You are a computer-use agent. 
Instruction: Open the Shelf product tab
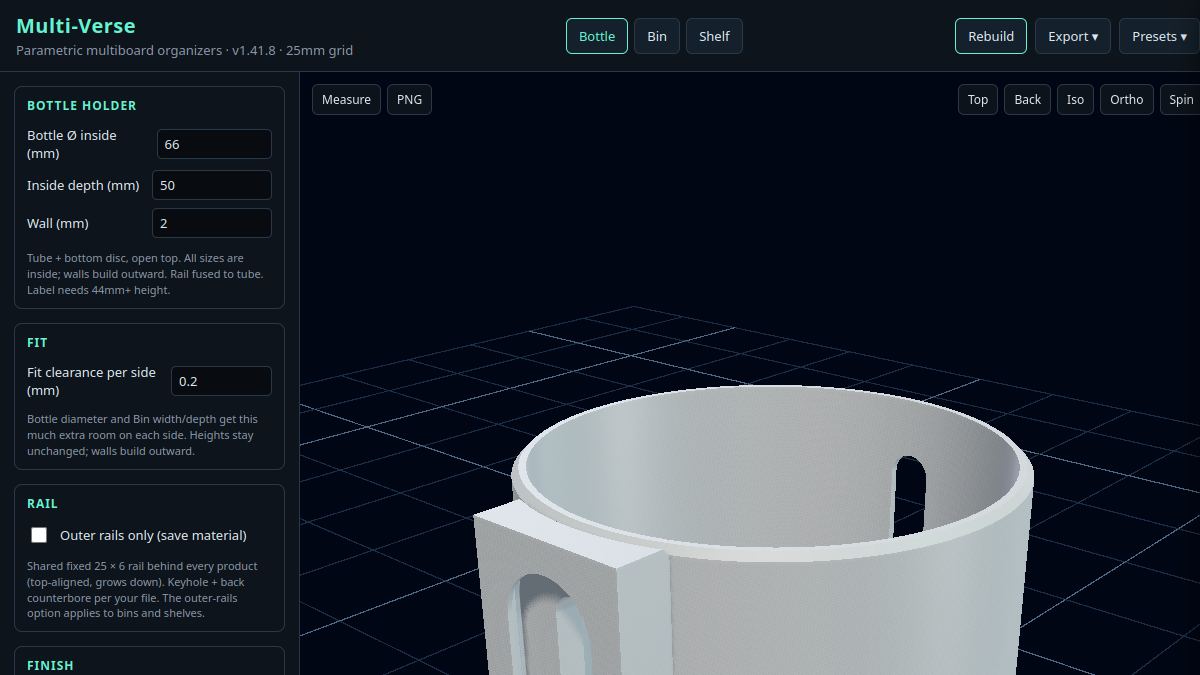point(714,36)
